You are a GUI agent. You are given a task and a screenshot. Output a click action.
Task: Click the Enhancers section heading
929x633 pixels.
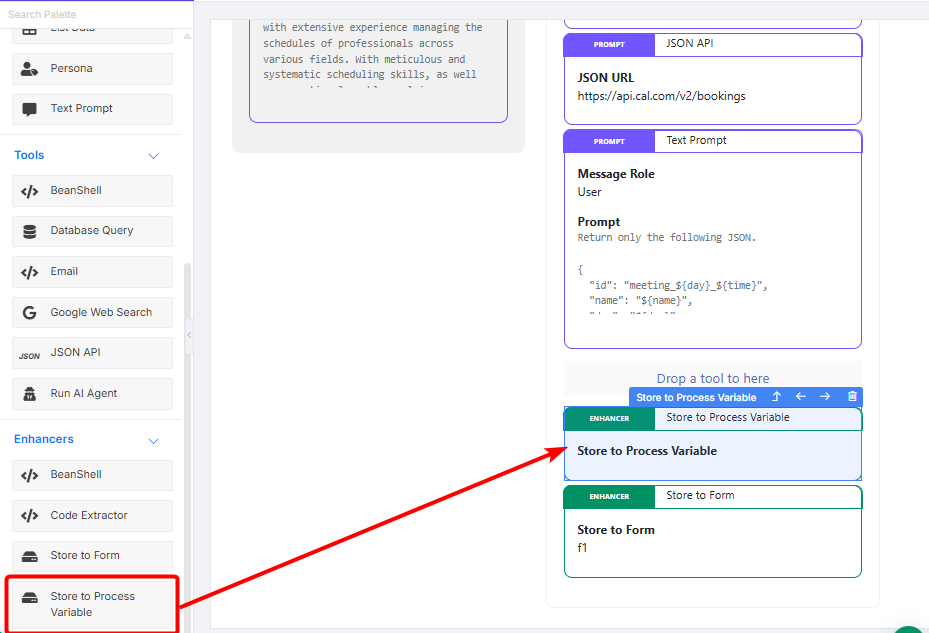point(44,439)
